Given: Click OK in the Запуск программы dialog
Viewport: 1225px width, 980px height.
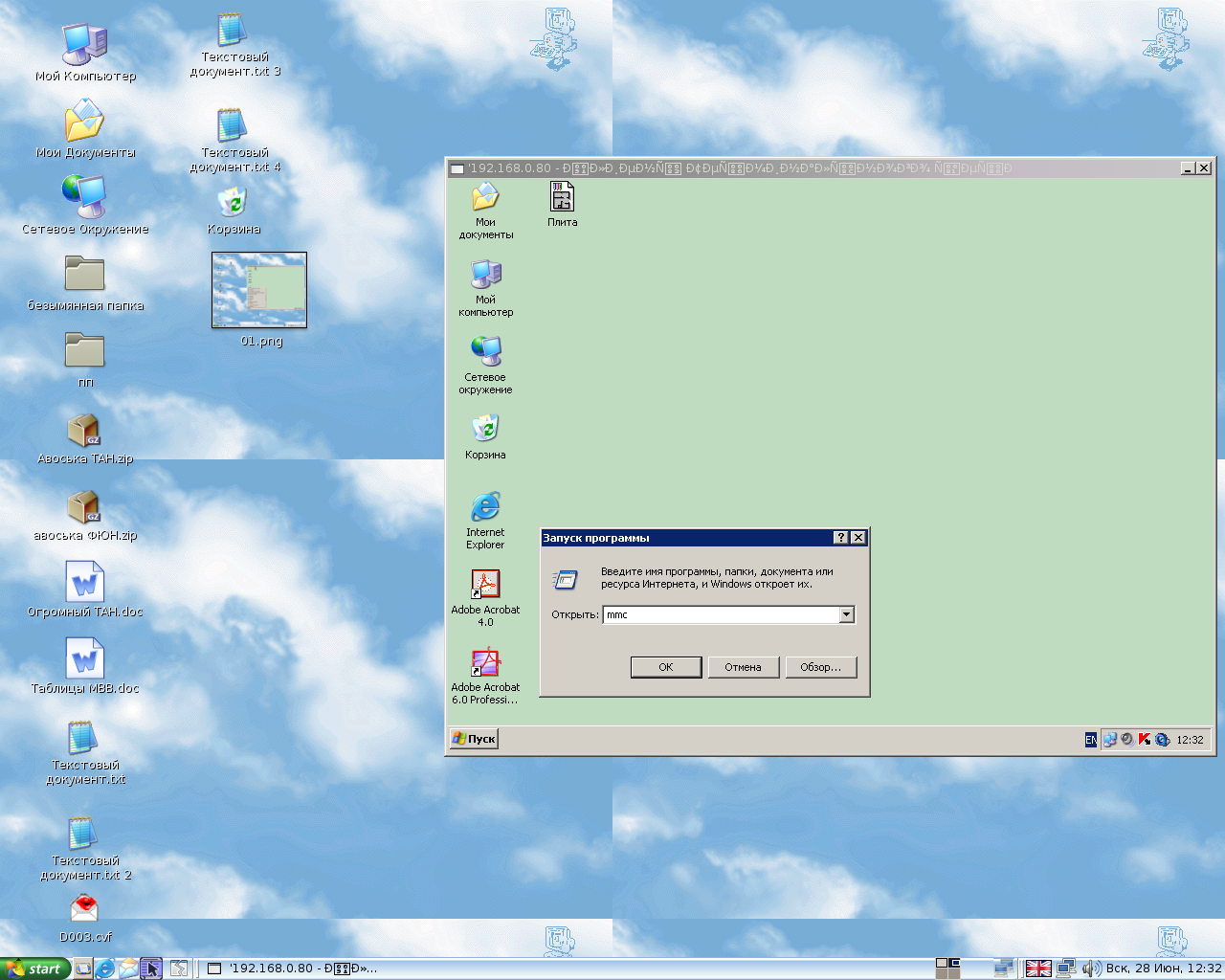Looking at the screenshot, I should [665, 667].
